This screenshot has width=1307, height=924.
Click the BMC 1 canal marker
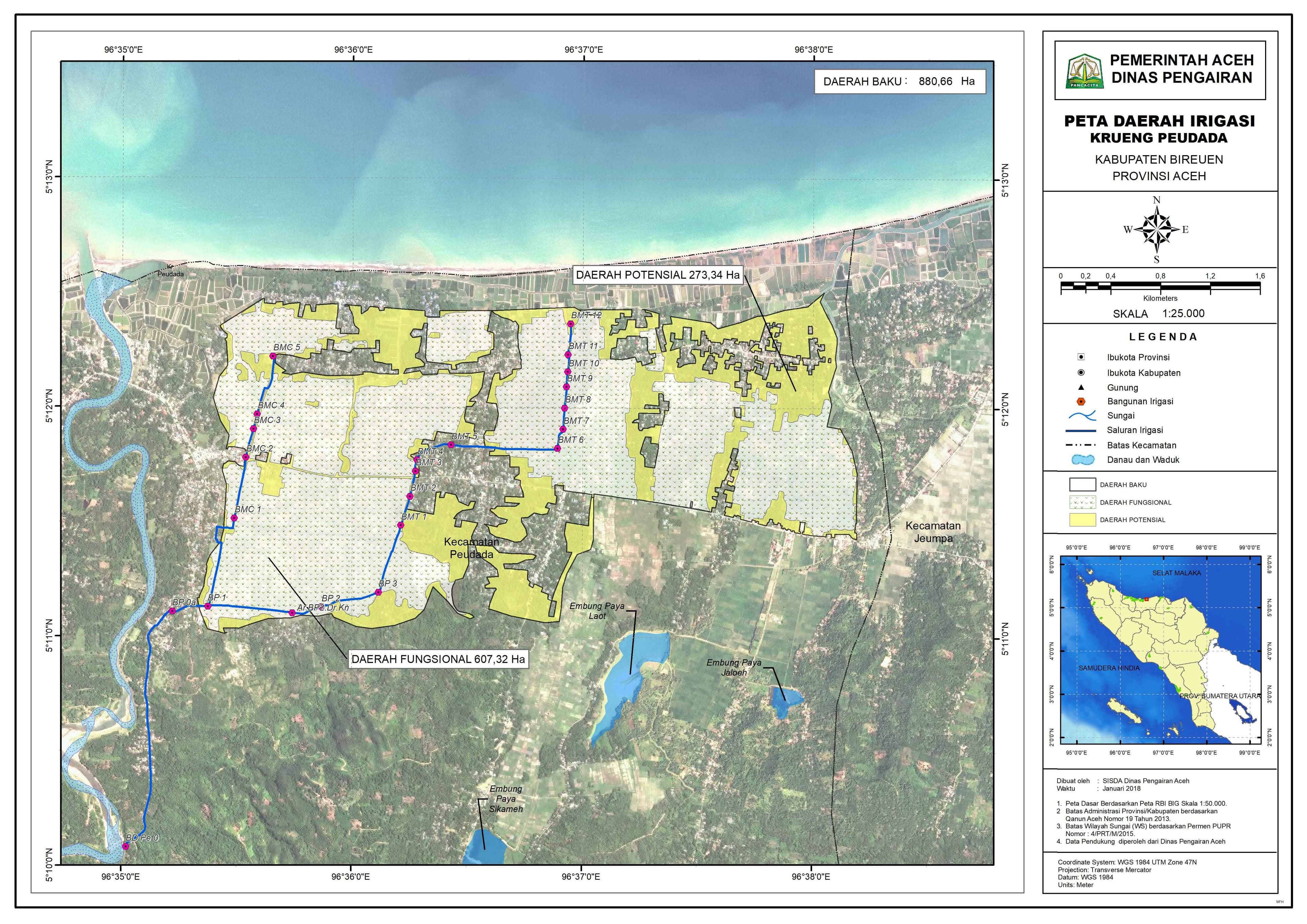[x=234, y=518]
